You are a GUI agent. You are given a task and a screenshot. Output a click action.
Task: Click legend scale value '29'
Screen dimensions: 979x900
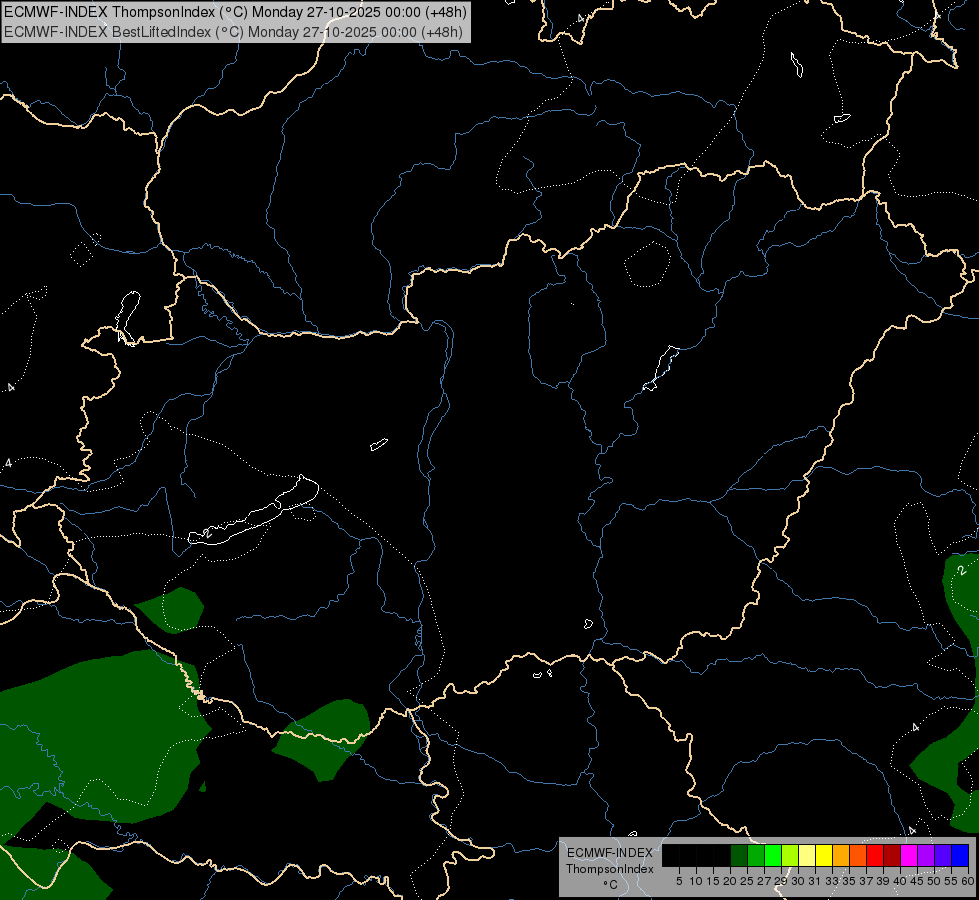pos(781,881)
